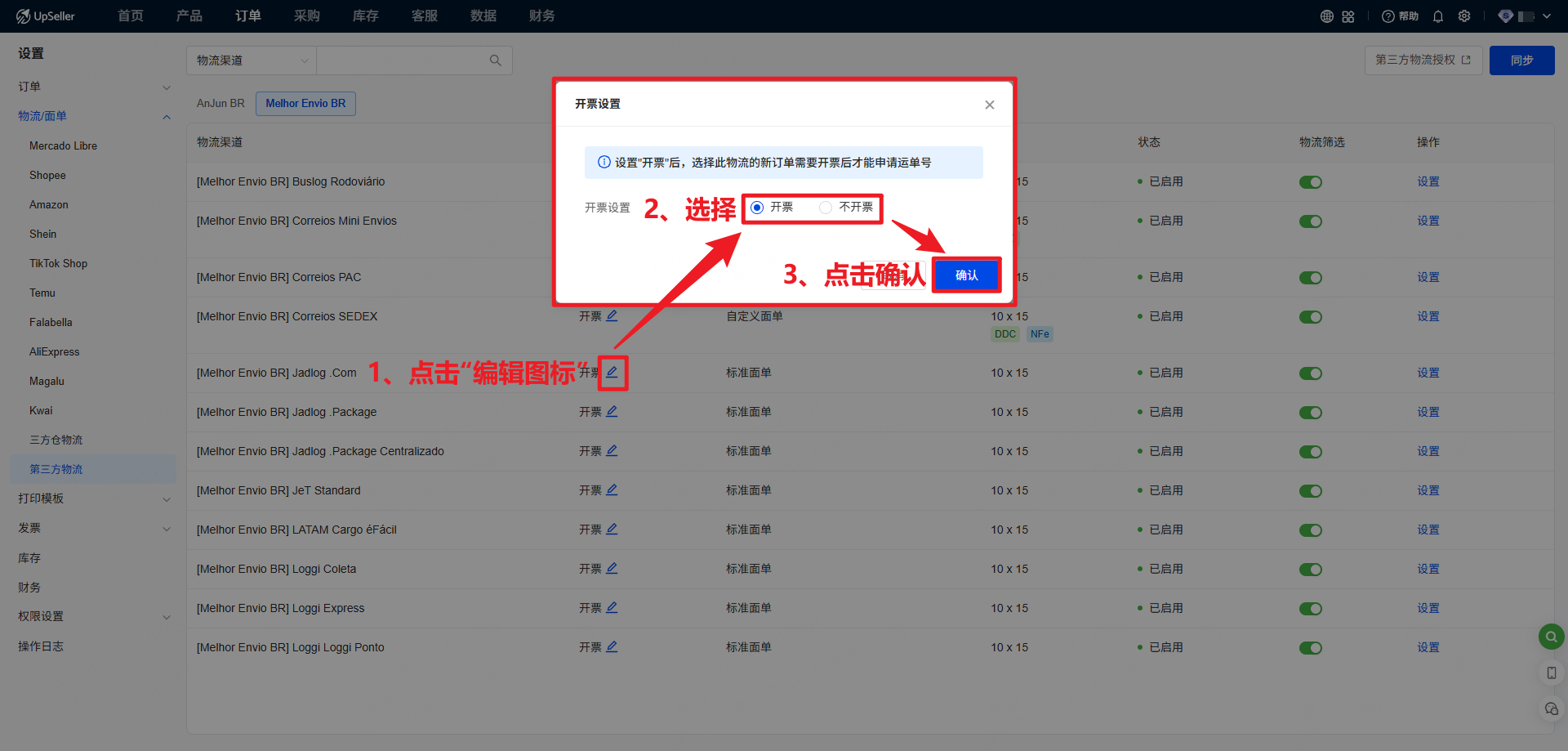The width and height of the screenshot is (1568, 751).
Task: Open settings gear icon in header
Action: [1464, 16]
